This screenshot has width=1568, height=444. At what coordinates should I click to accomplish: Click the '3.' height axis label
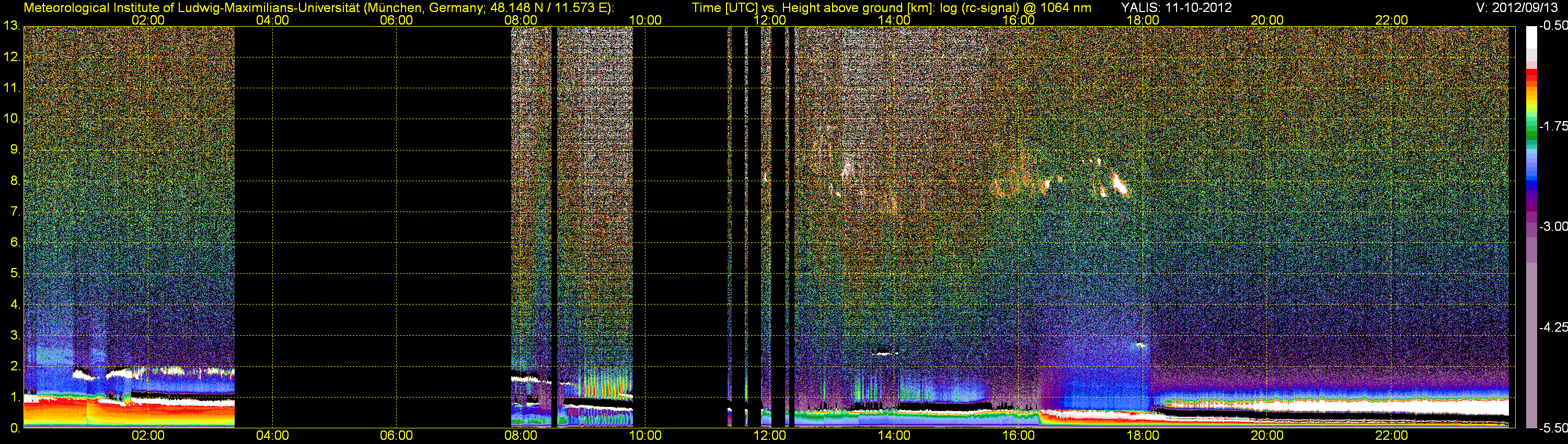pyautogui.click(x=15, y=335)
